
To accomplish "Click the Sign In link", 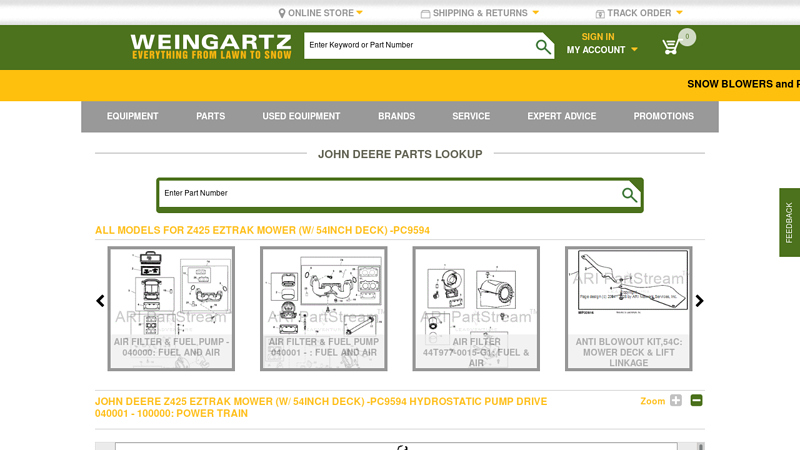I will coord(598,37).
